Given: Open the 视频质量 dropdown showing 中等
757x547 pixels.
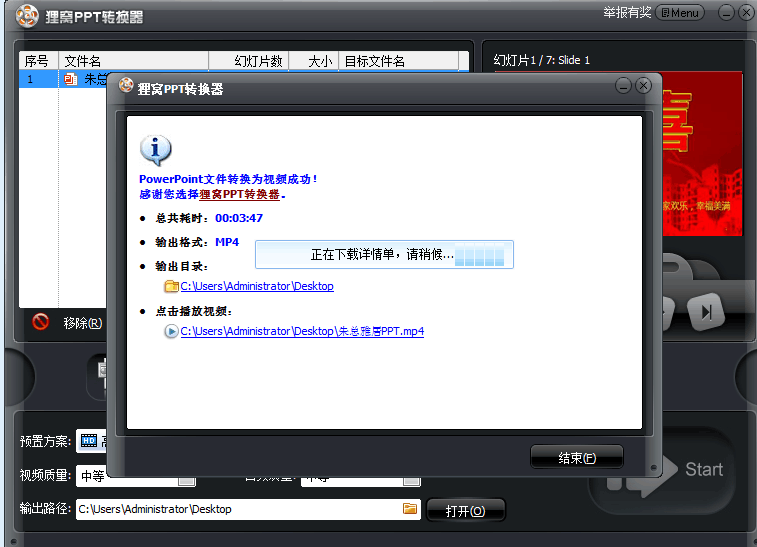Looking at the screenshot, I should pos(137,477).
